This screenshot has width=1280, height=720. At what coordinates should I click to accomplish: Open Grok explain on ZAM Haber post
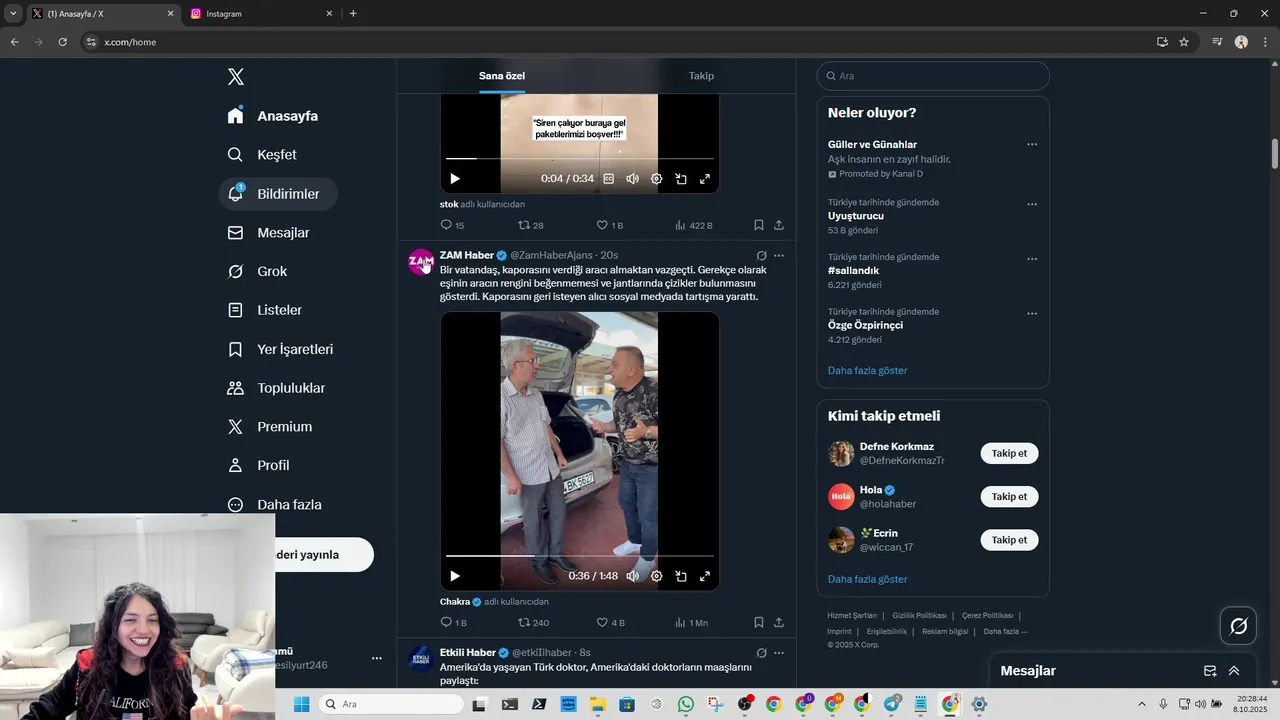[761, 256]
